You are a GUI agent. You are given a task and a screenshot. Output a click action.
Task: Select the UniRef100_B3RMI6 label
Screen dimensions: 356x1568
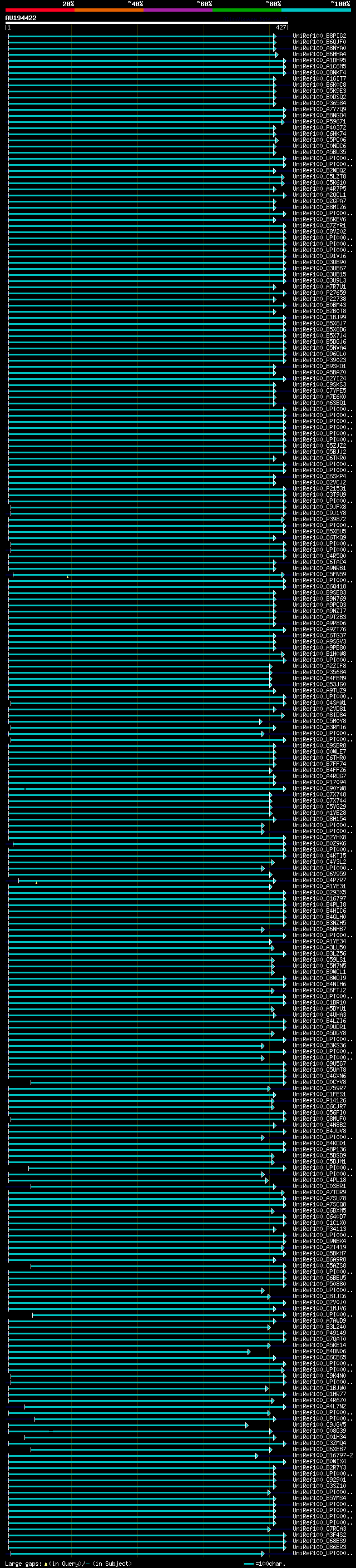click(x=319, y=727)
